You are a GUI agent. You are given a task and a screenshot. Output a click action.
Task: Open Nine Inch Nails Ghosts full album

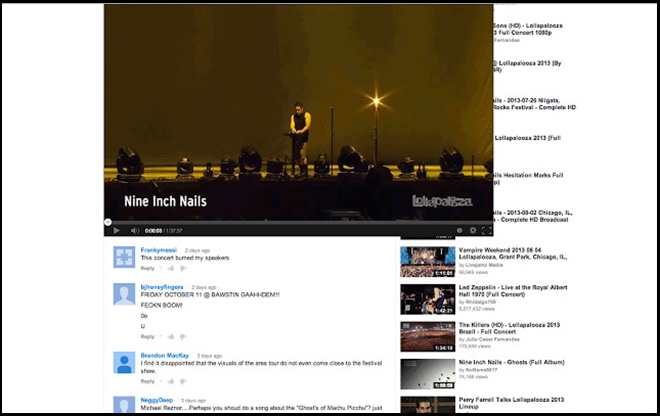point(427,373)
